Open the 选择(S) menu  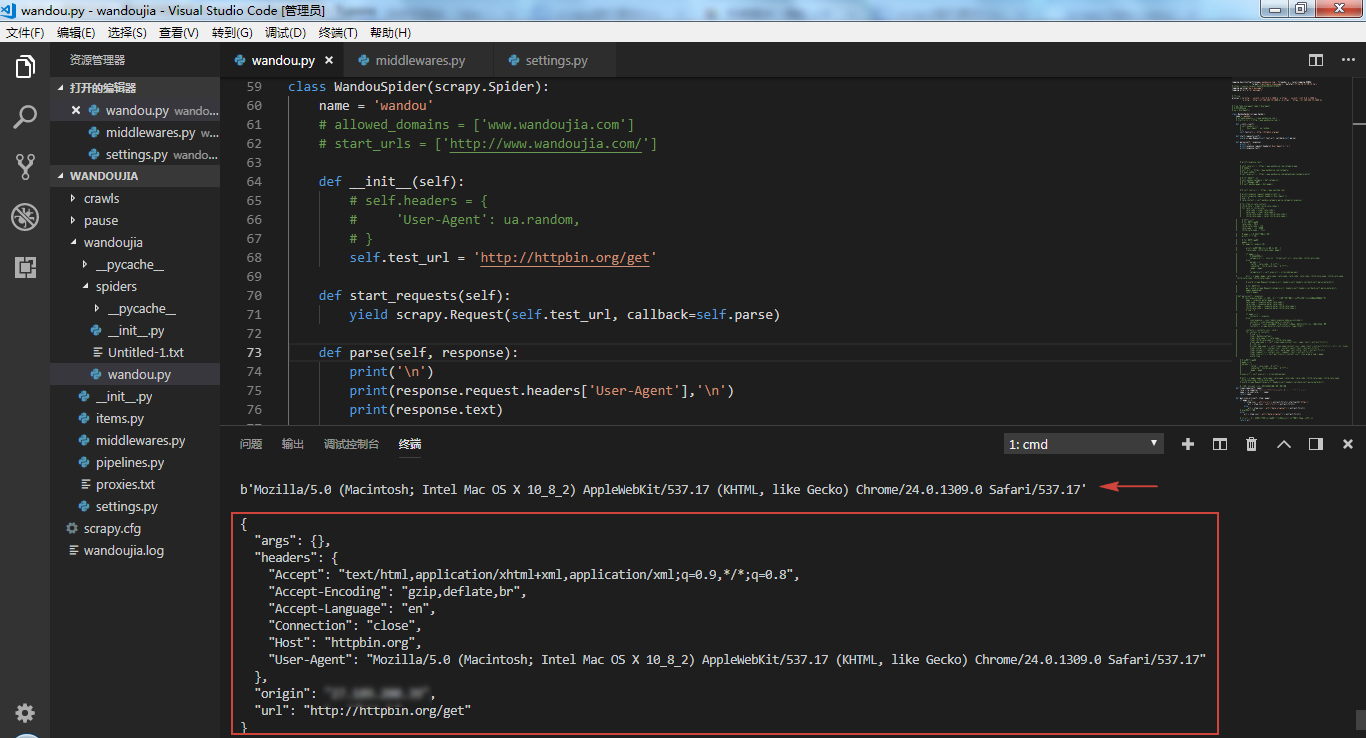(127, 33)
